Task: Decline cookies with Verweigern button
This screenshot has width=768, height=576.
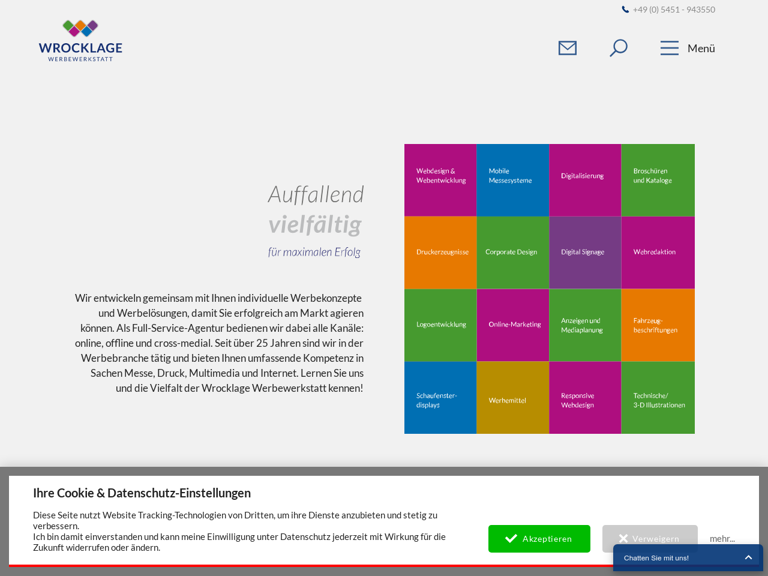Action: tap(649, 538)
